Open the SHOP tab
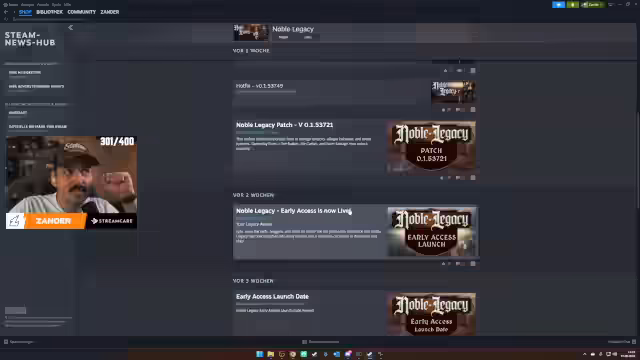 [25, 12]
